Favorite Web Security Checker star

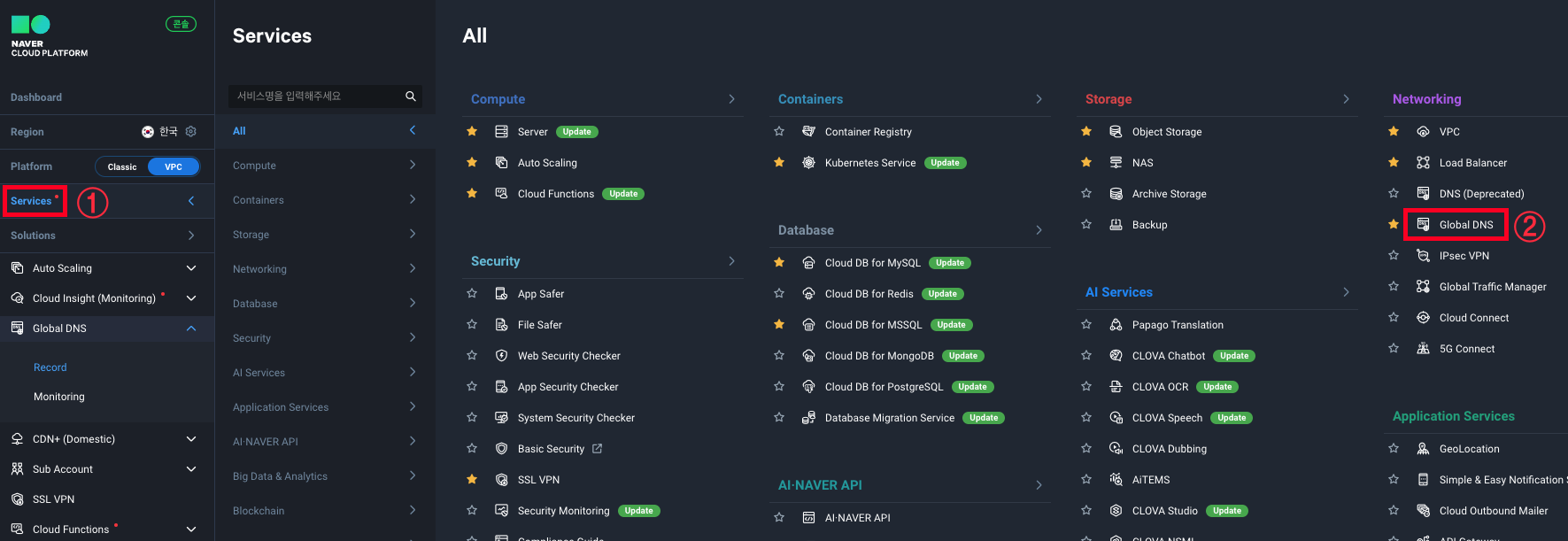(472, 355)
